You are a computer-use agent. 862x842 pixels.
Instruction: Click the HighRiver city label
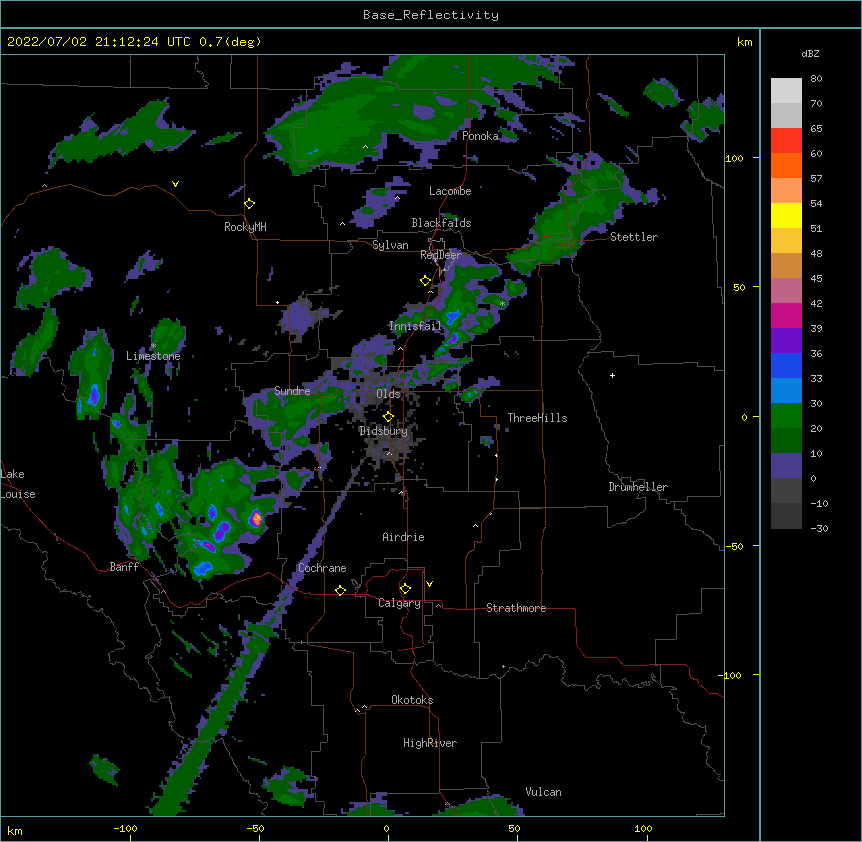point(430,743)
